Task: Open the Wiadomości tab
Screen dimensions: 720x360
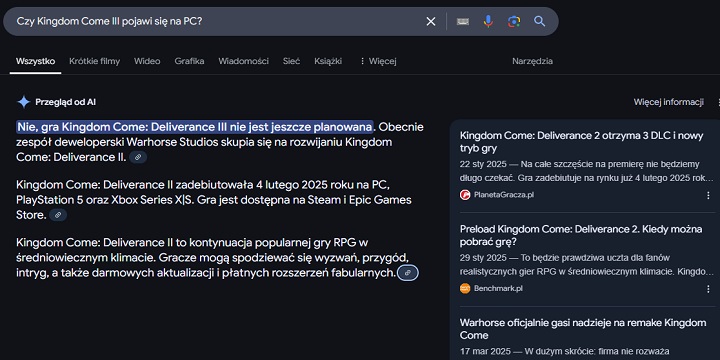Action: pos(243,61)
